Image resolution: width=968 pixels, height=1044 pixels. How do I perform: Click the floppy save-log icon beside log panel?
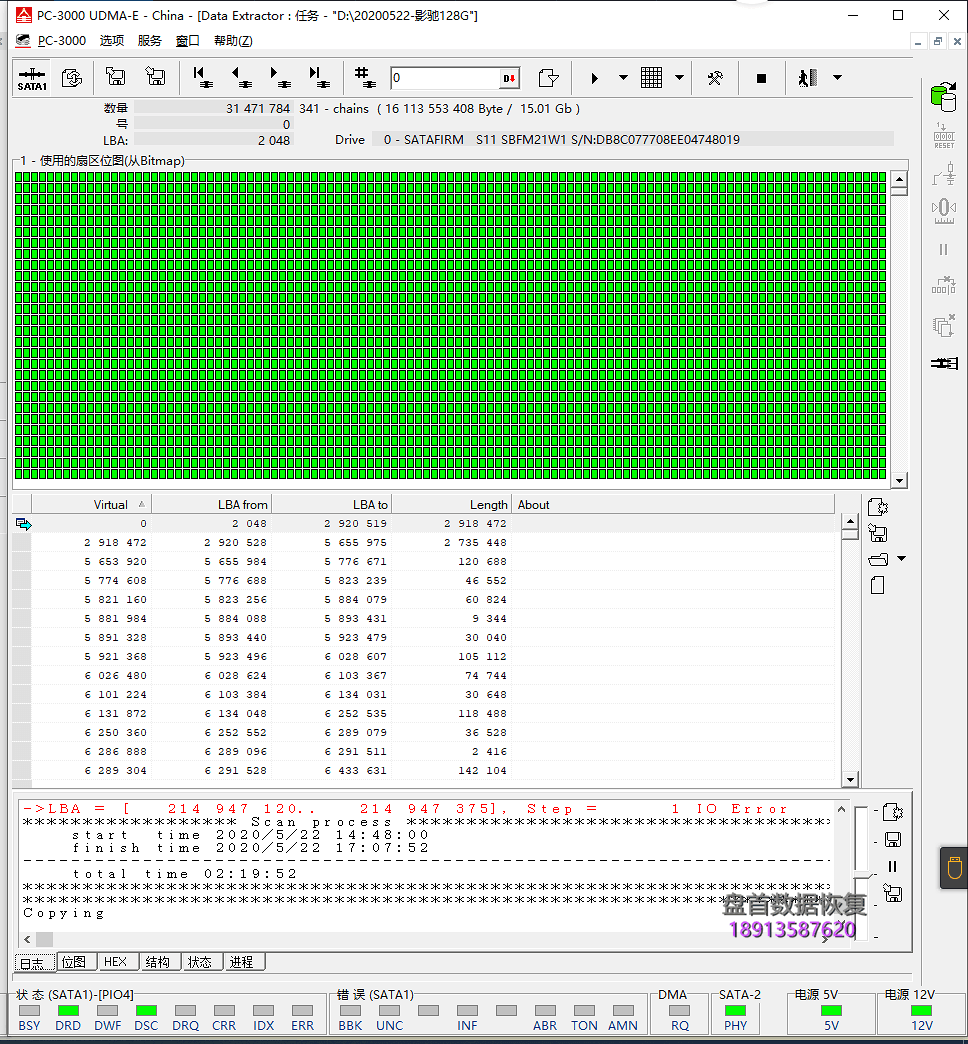[893, 840]
